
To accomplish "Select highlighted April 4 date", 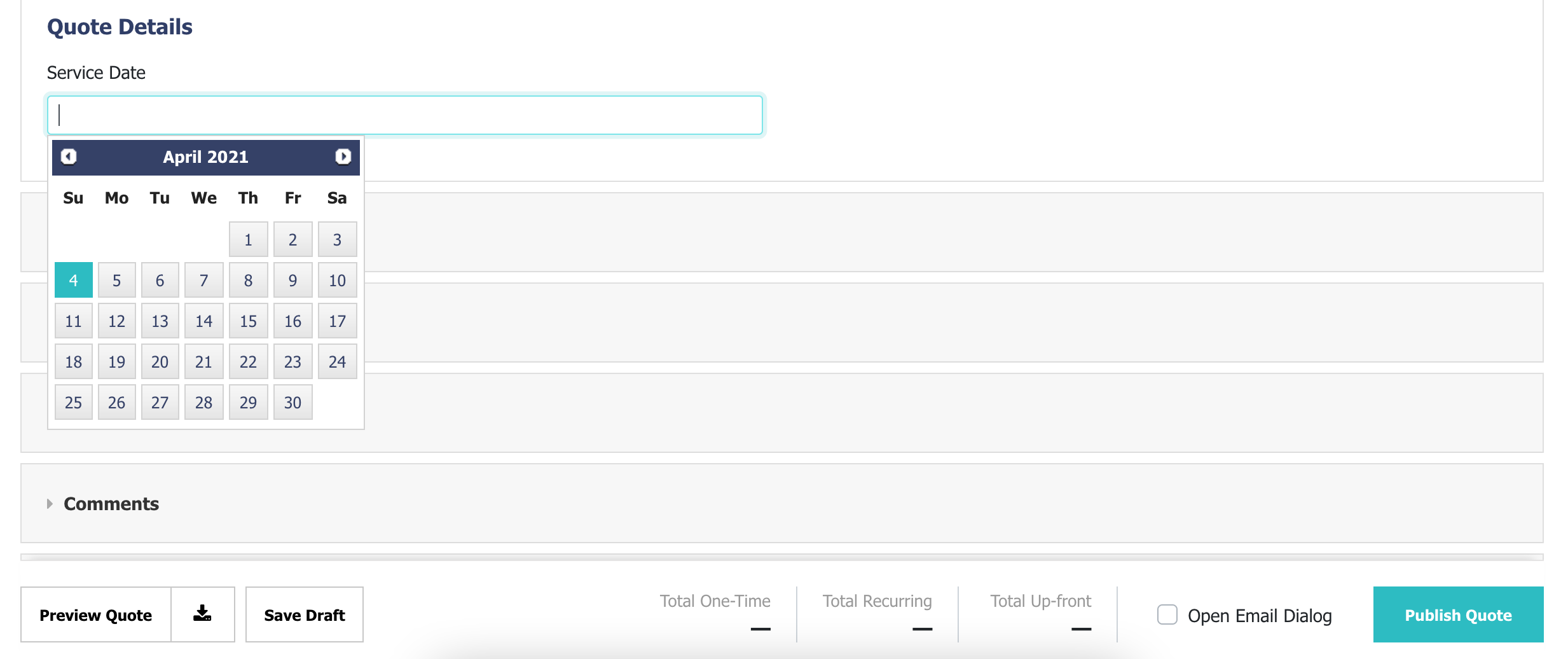I will pos(74,281).
